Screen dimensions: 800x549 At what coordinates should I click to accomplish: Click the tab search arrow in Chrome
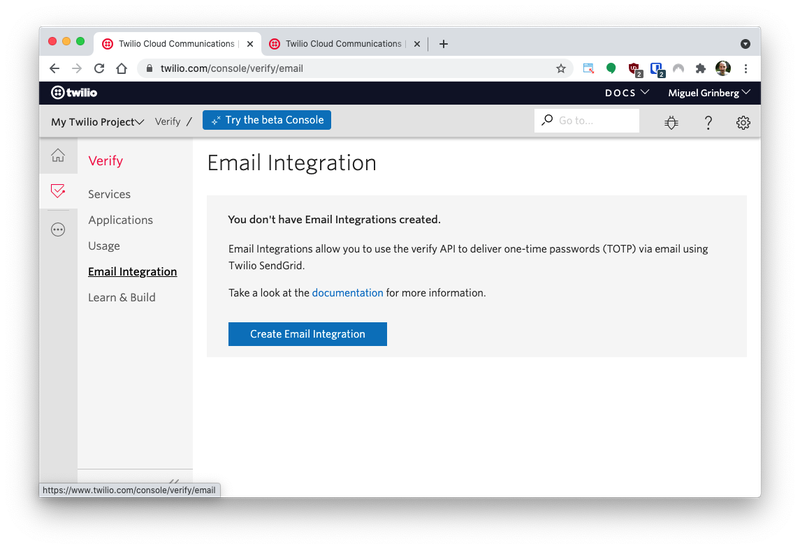point(745,44)
